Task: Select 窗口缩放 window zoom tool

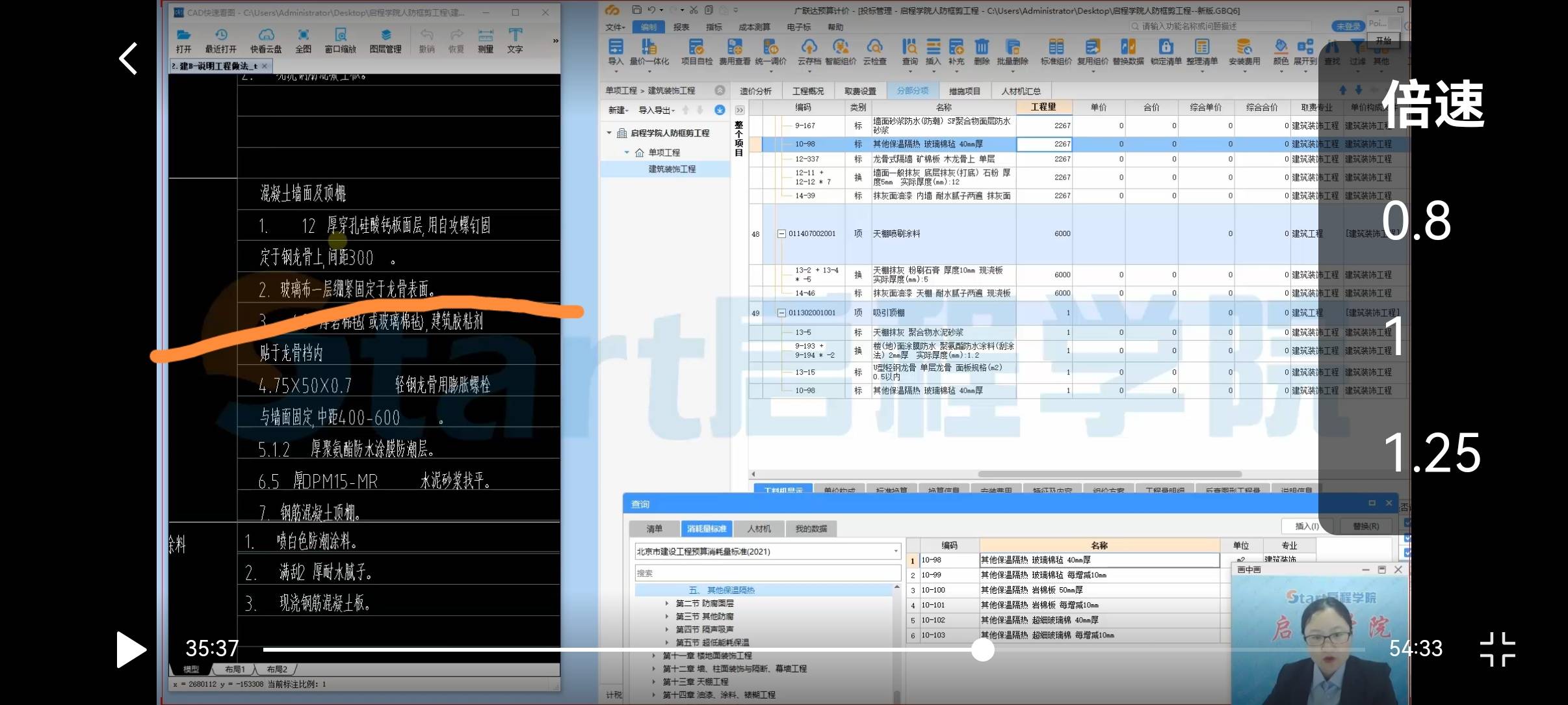Action: (x=340, y=41)
